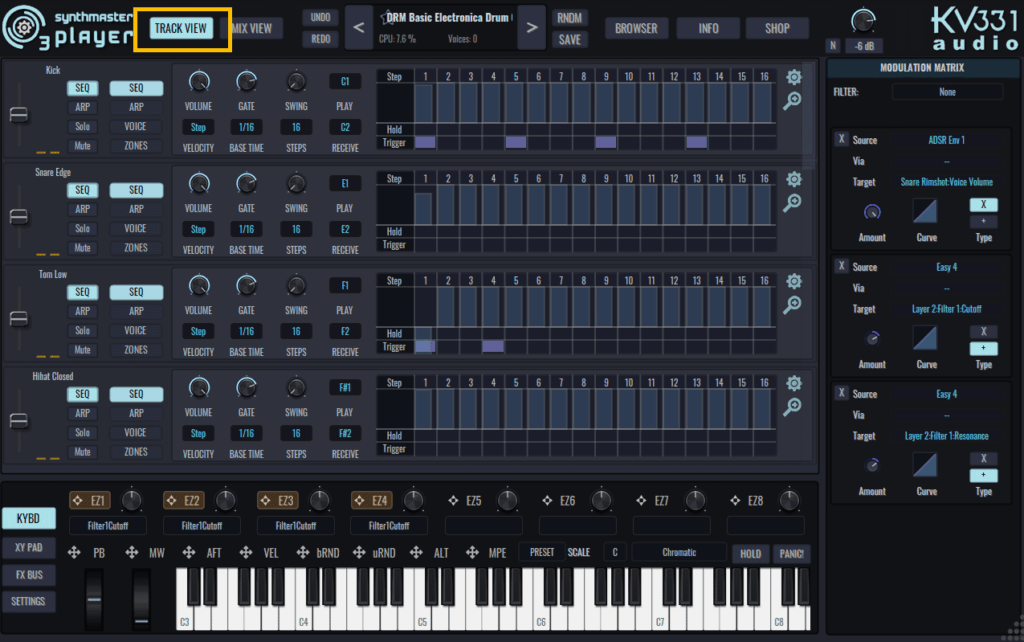Enable ARP mode on Hihat Closed track

[x=82, y=413]
